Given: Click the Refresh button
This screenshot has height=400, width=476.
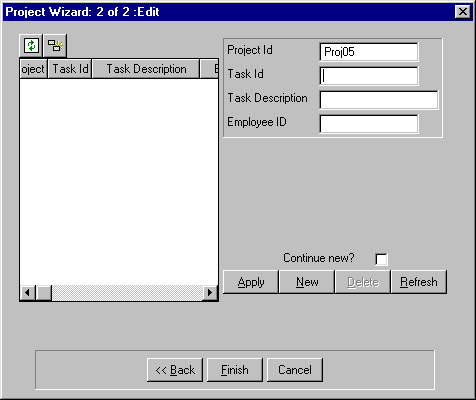Looking at the screenshot, I should pos(419,282).
